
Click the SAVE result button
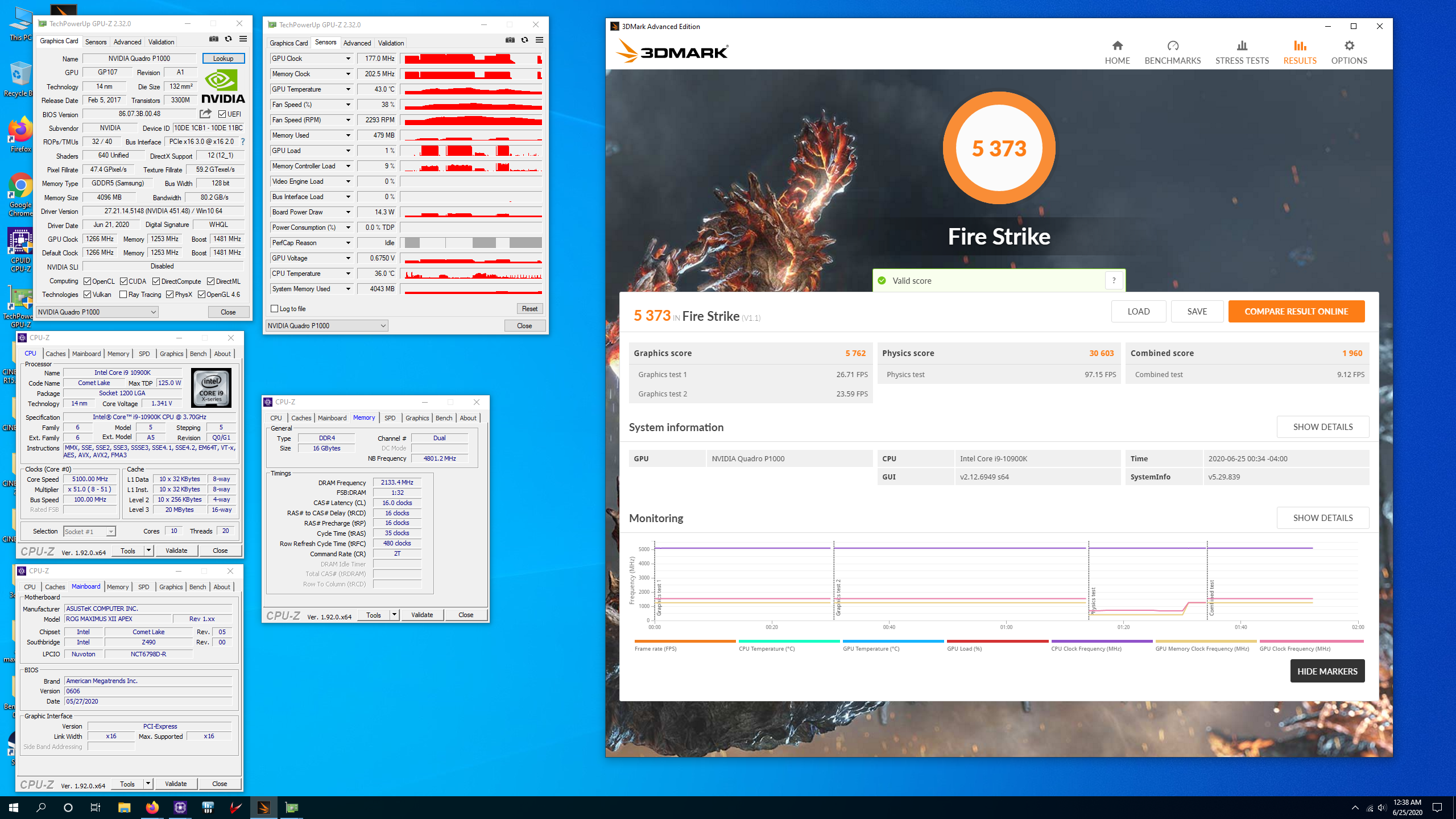click(1197, 311)
